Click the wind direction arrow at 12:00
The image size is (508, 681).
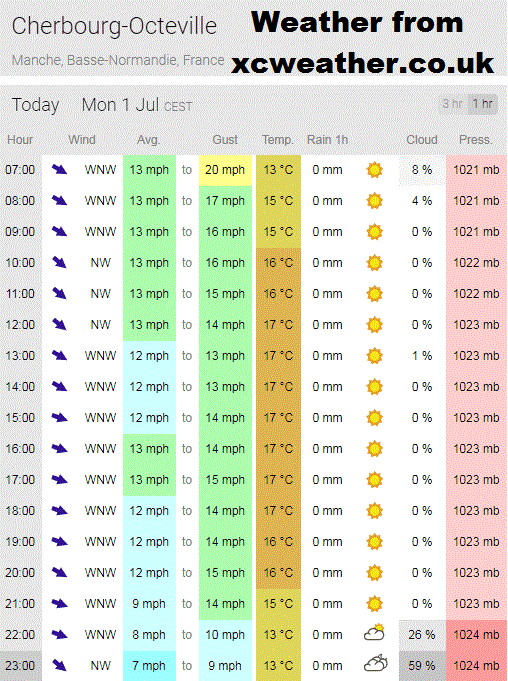[59, 324]
